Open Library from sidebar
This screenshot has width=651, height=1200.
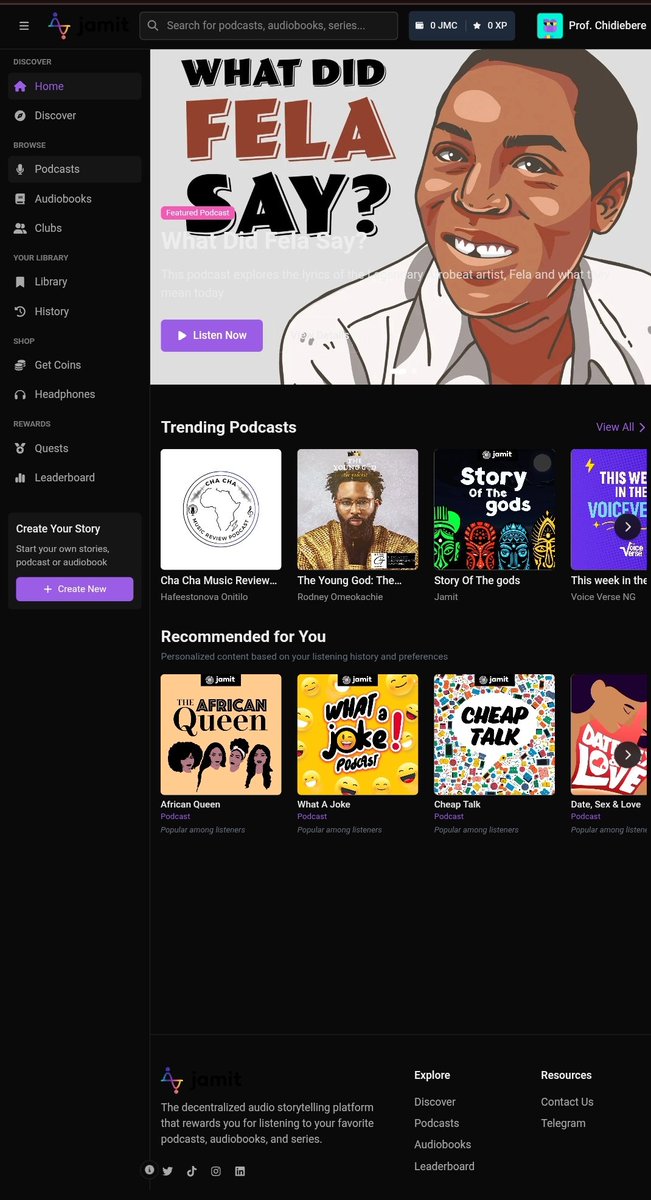[75, 282]
